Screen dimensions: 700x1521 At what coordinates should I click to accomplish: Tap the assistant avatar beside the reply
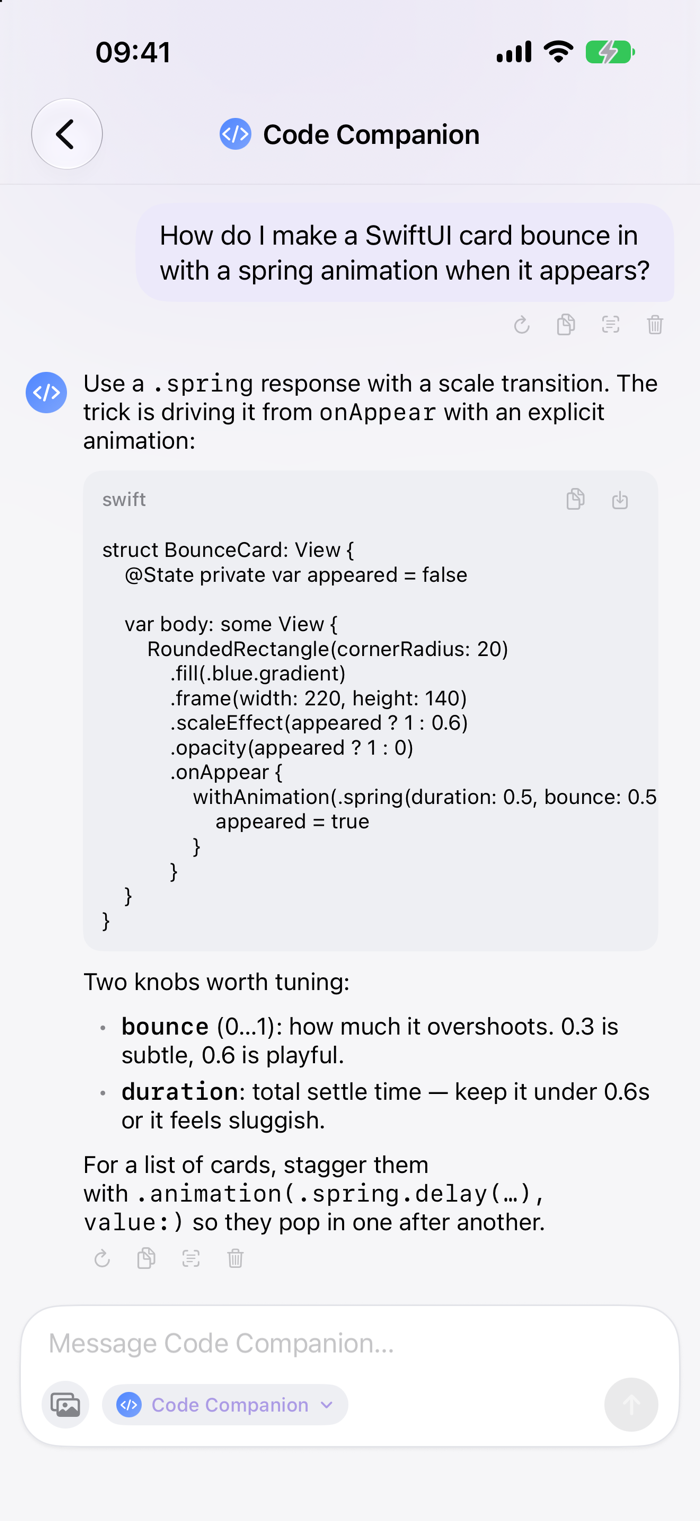pos(46,392)
